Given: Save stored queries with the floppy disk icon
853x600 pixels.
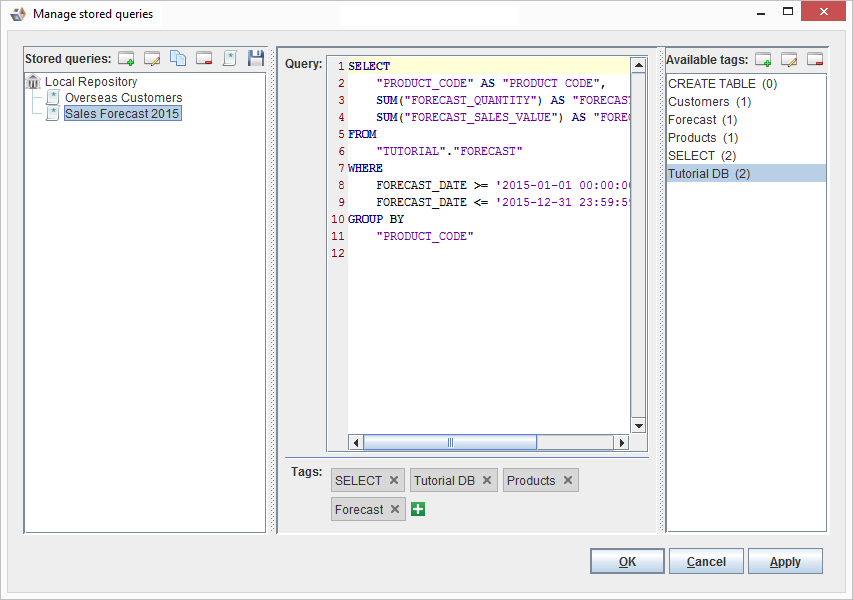Looking at the screenshot, I should pyautogui.click(x=256, y=59).
